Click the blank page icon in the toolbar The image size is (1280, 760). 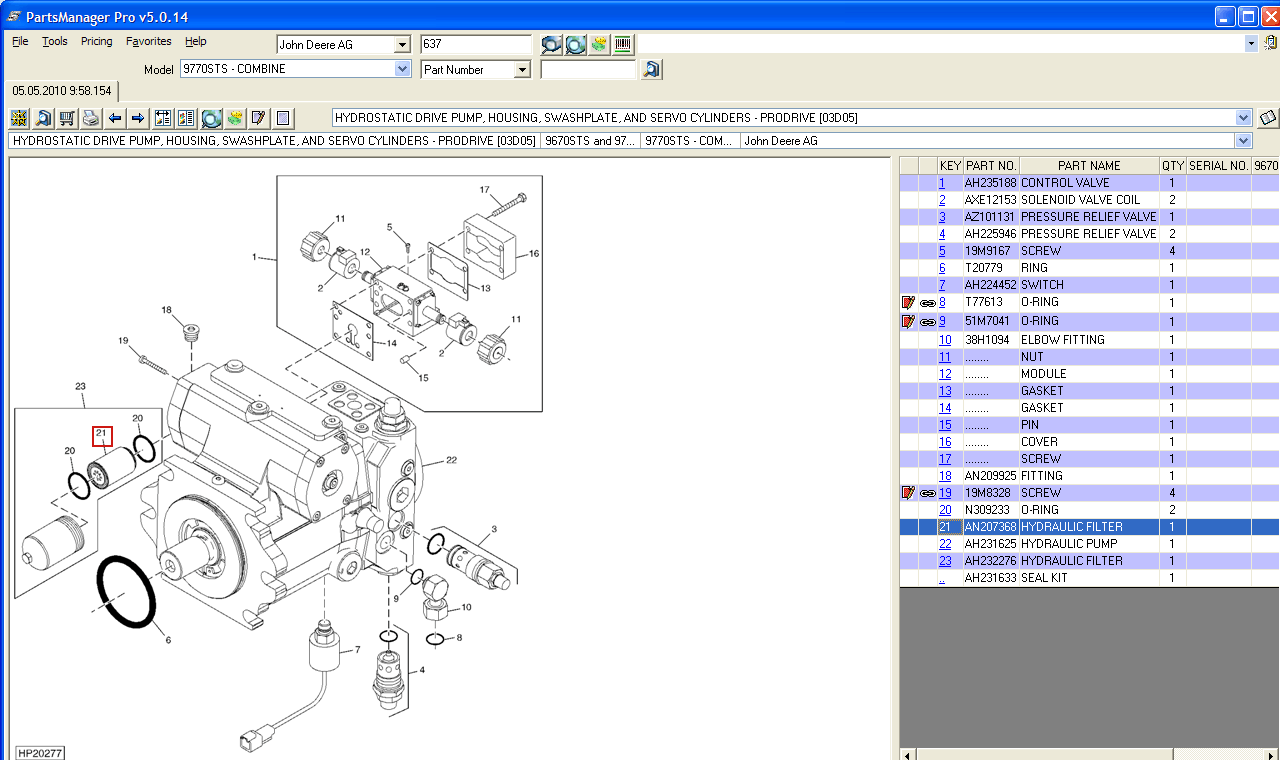283,118
